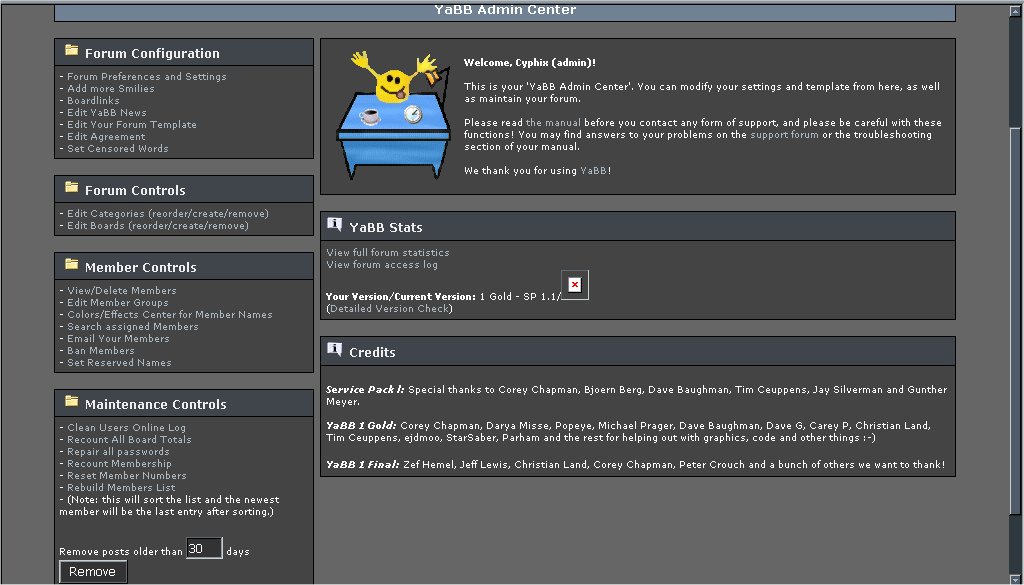Focus the days input field for old posts
1024x585 pixels.
click(x=204, y=549)
